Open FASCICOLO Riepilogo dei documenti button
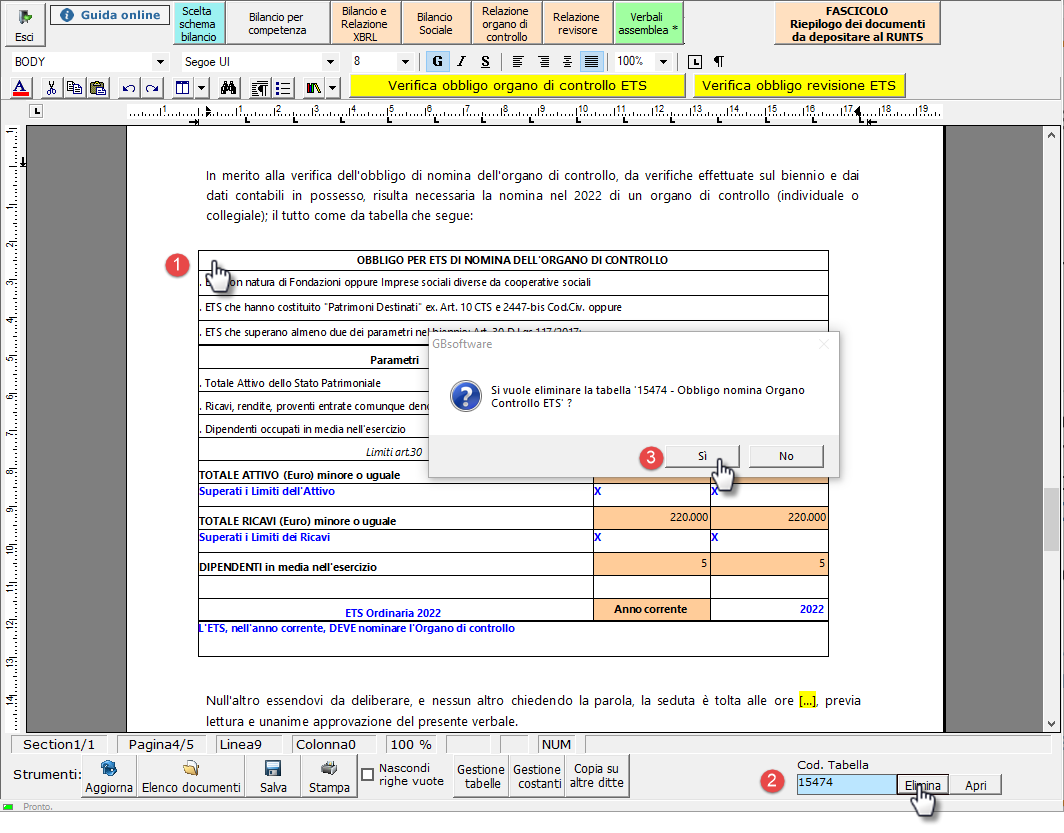 (x=857, y=24)
